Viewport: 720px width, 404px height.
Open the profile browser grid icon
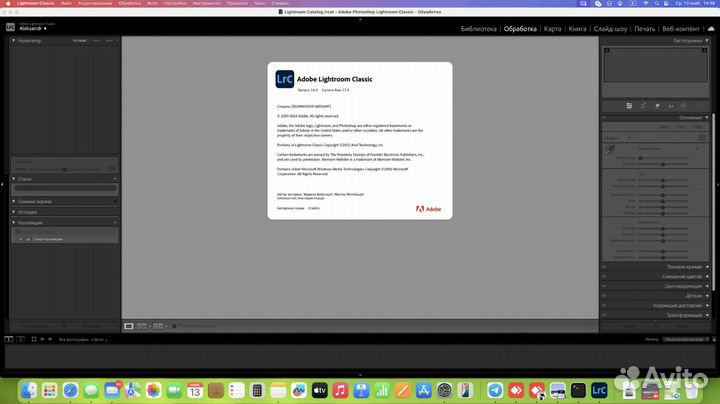[702, 138]
